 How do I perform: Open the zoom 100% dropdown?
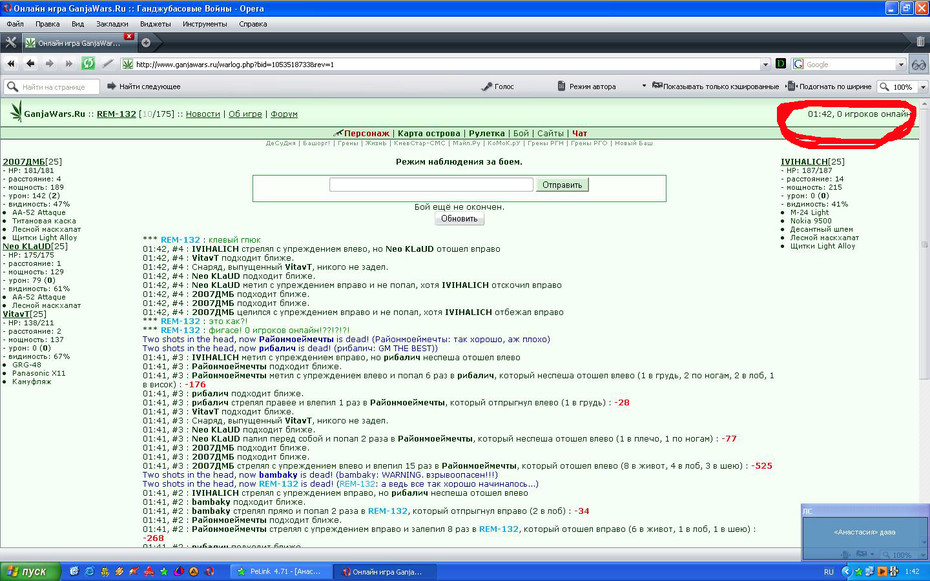922,87
